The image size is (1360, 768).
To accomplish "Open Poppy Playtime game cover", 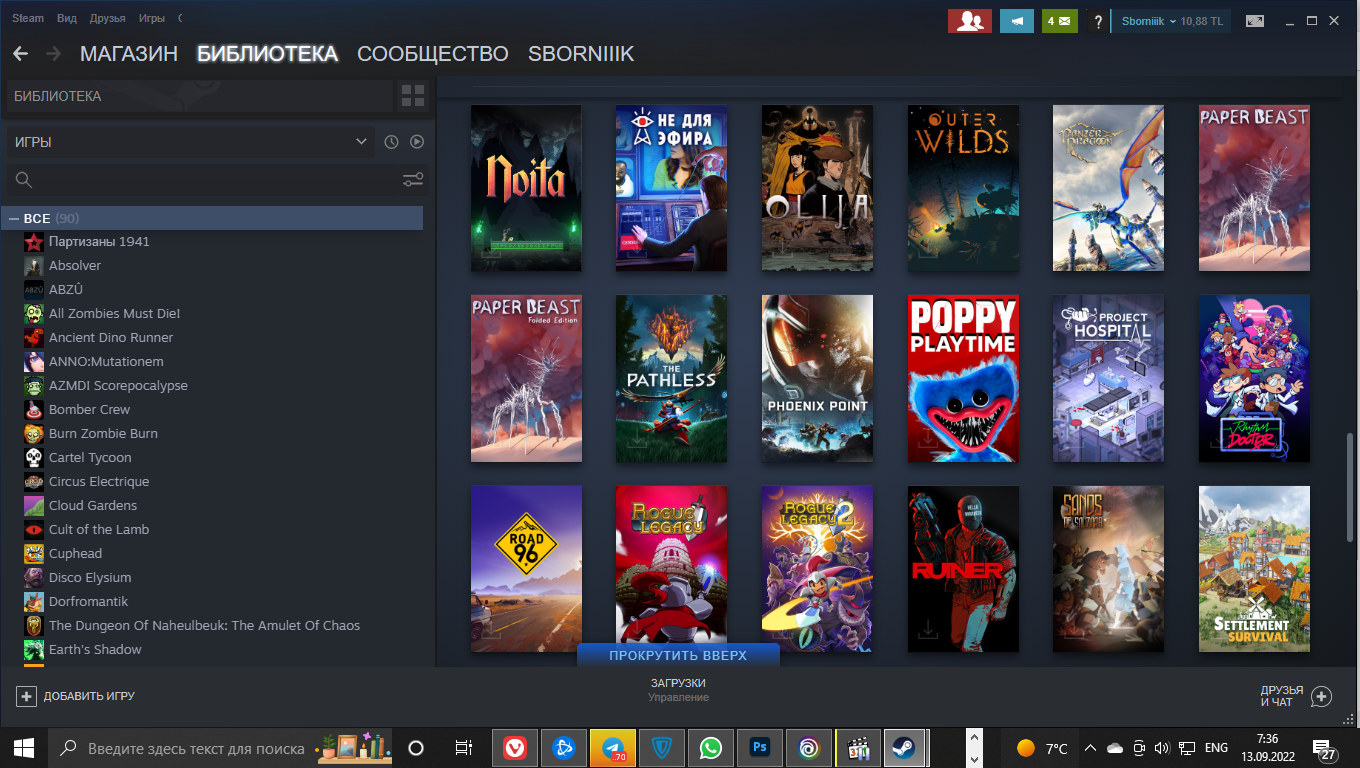I will coord(963,378).
